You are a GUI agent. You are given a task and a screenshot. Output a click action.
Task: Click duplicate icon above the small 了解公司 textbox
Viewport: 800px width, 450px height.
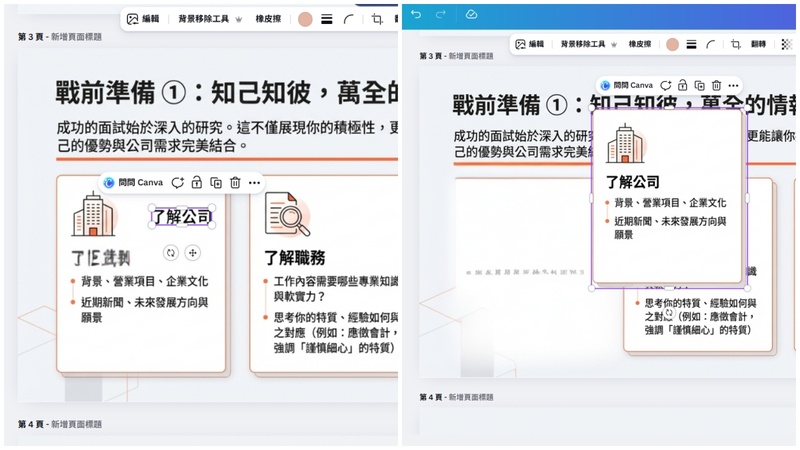pos(216,183)
